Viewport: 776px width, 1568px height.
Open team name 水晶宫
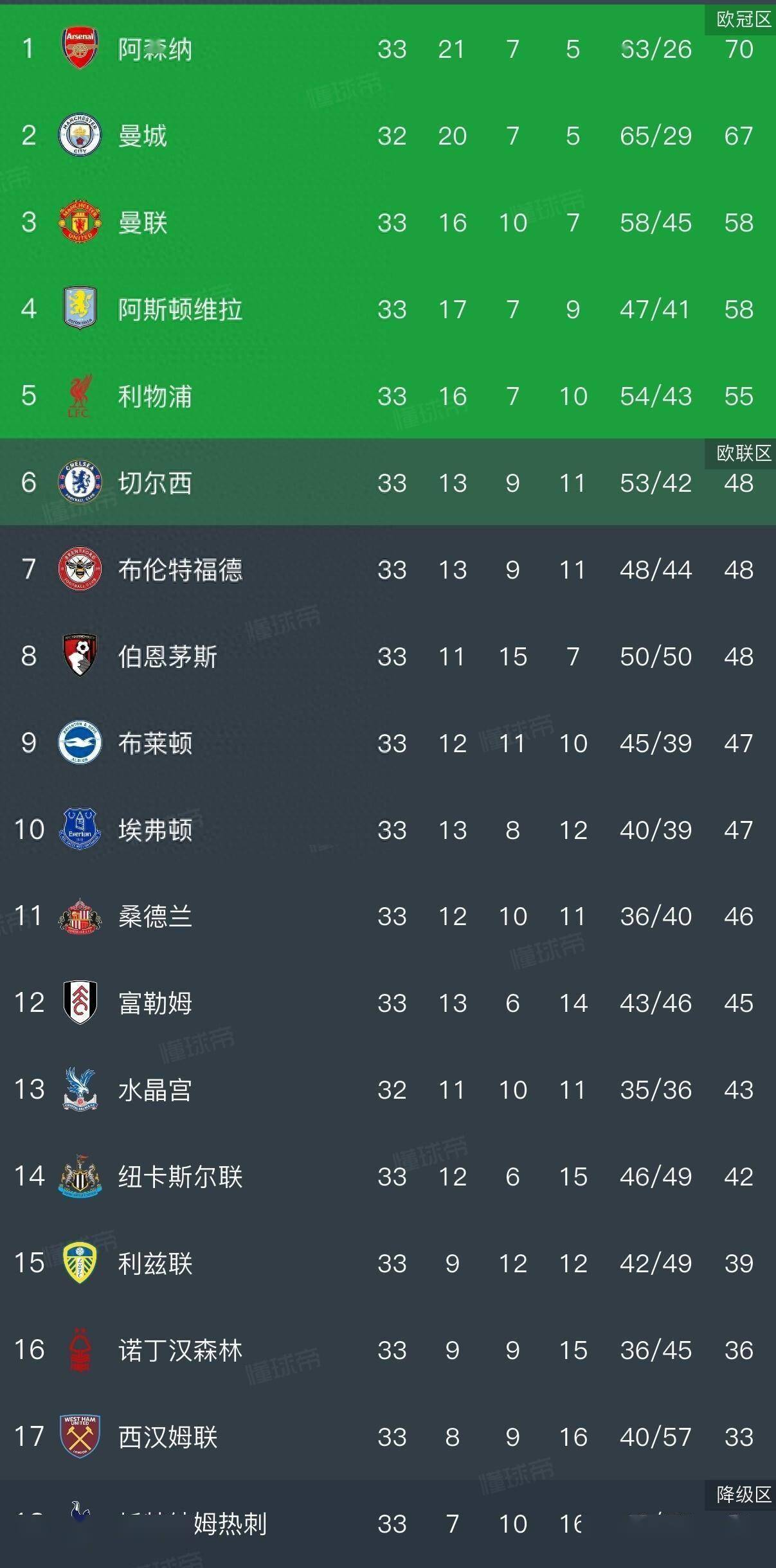click(155, 1090)
